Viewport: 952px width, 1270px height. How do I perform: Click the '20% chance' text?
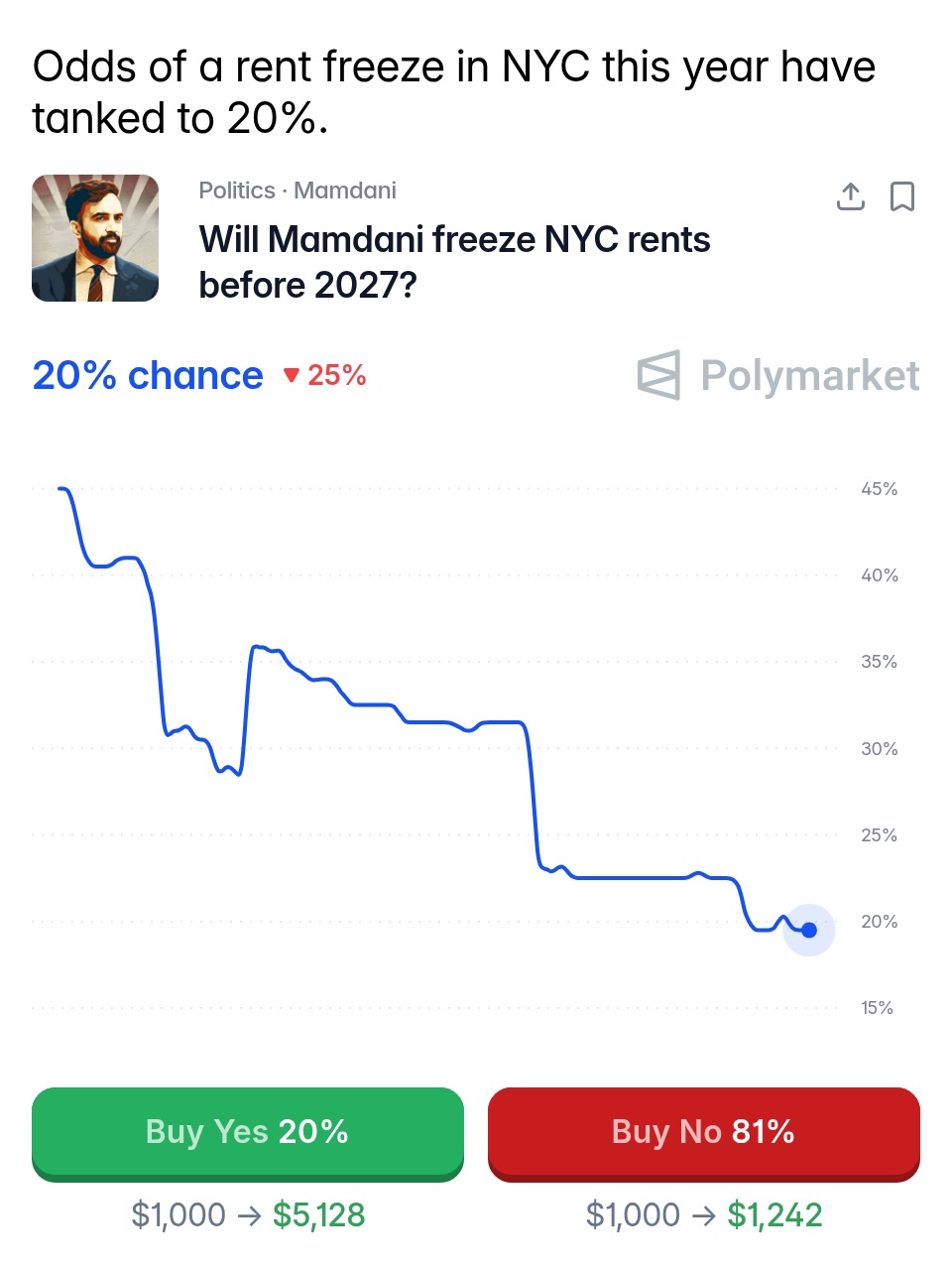[148, 375]
